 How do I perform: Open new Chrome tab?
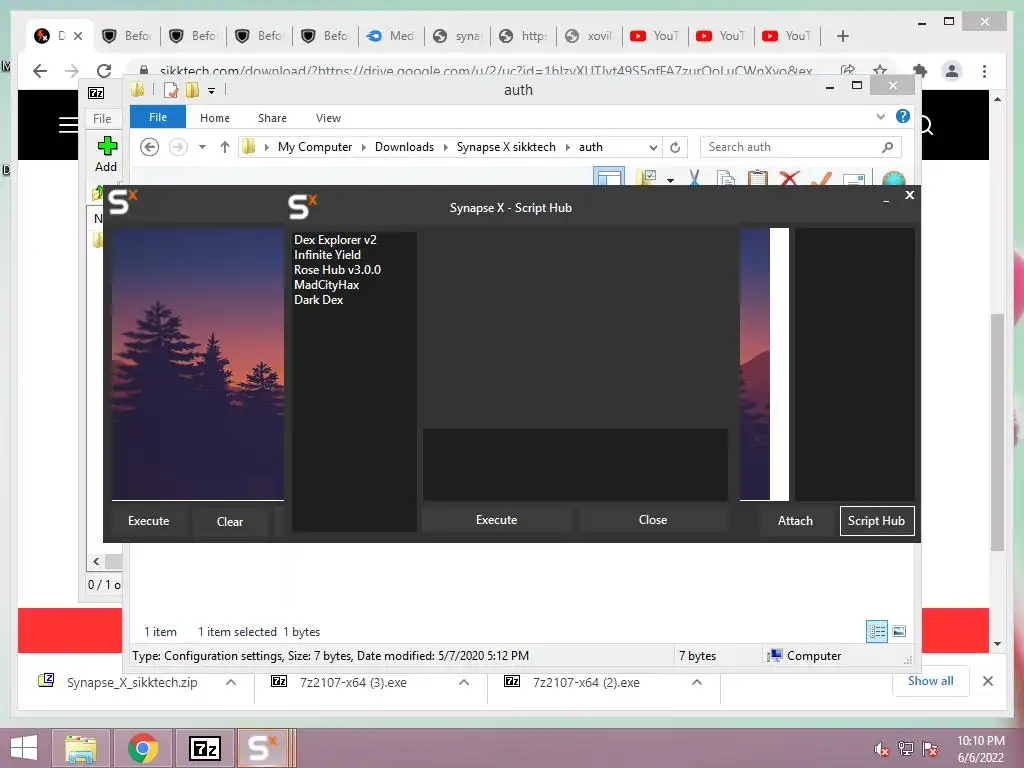(x=842, y=36)
